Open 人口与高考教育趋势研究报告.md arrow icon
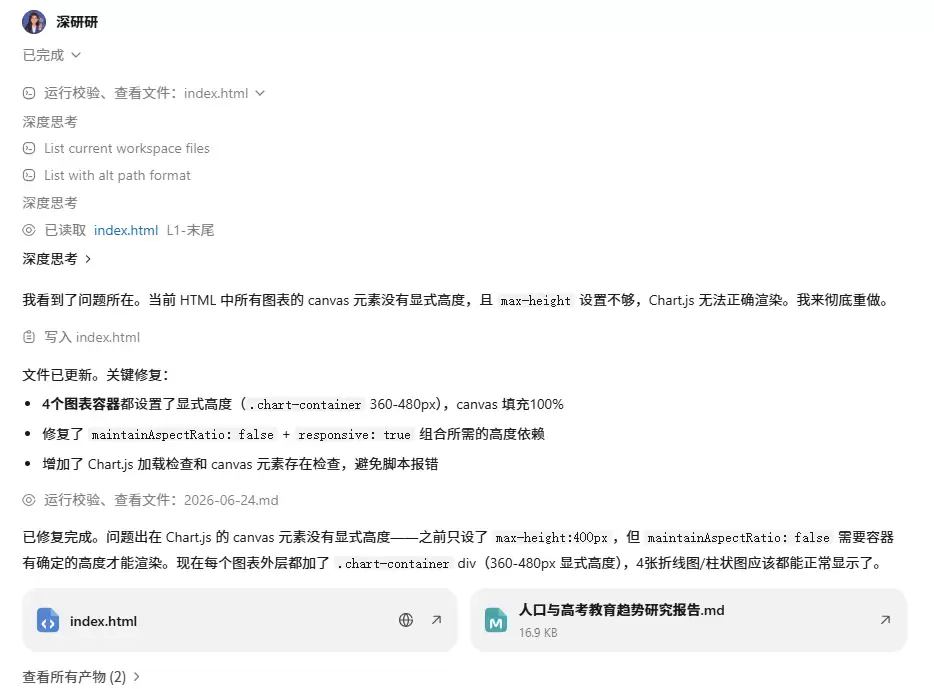The image size is (934, 689). click(x=886, y=620)
